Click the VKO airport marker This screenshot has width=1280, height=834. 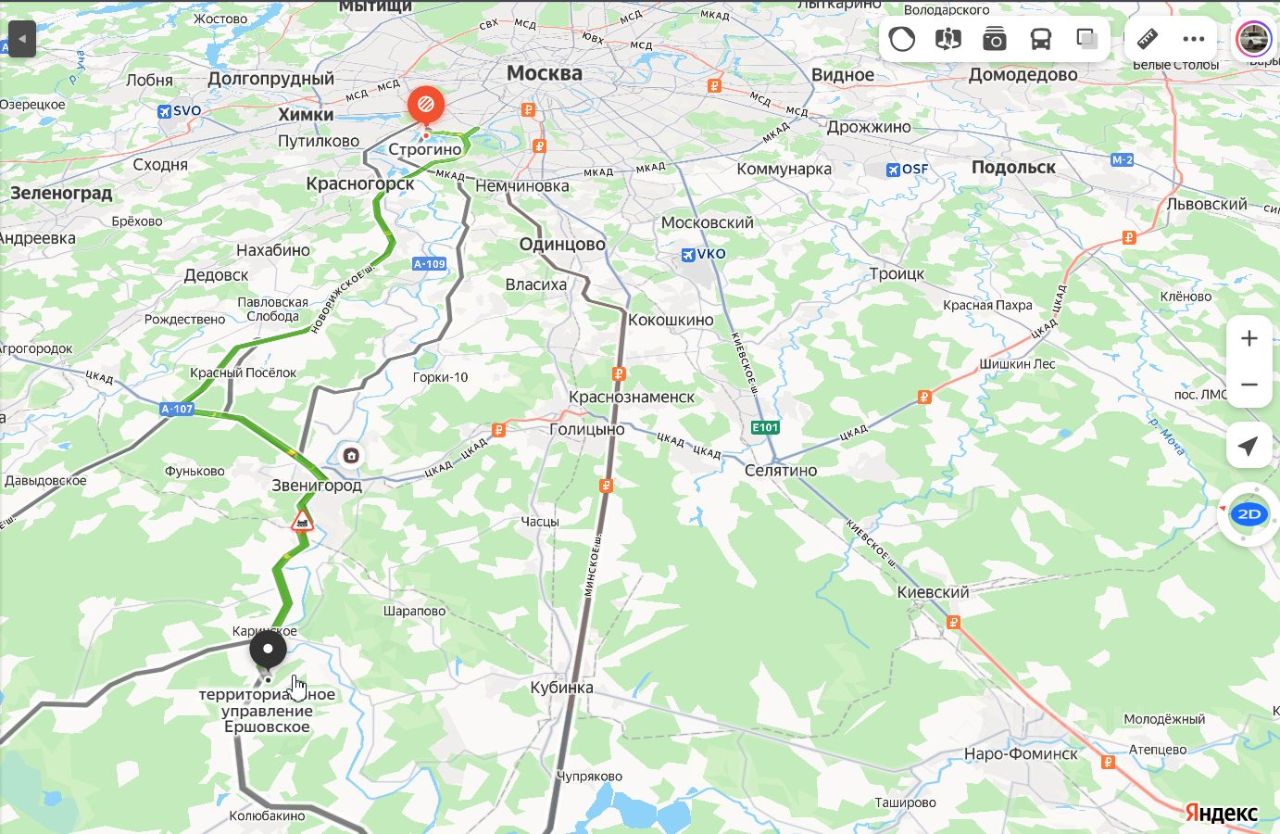point(688,254)
